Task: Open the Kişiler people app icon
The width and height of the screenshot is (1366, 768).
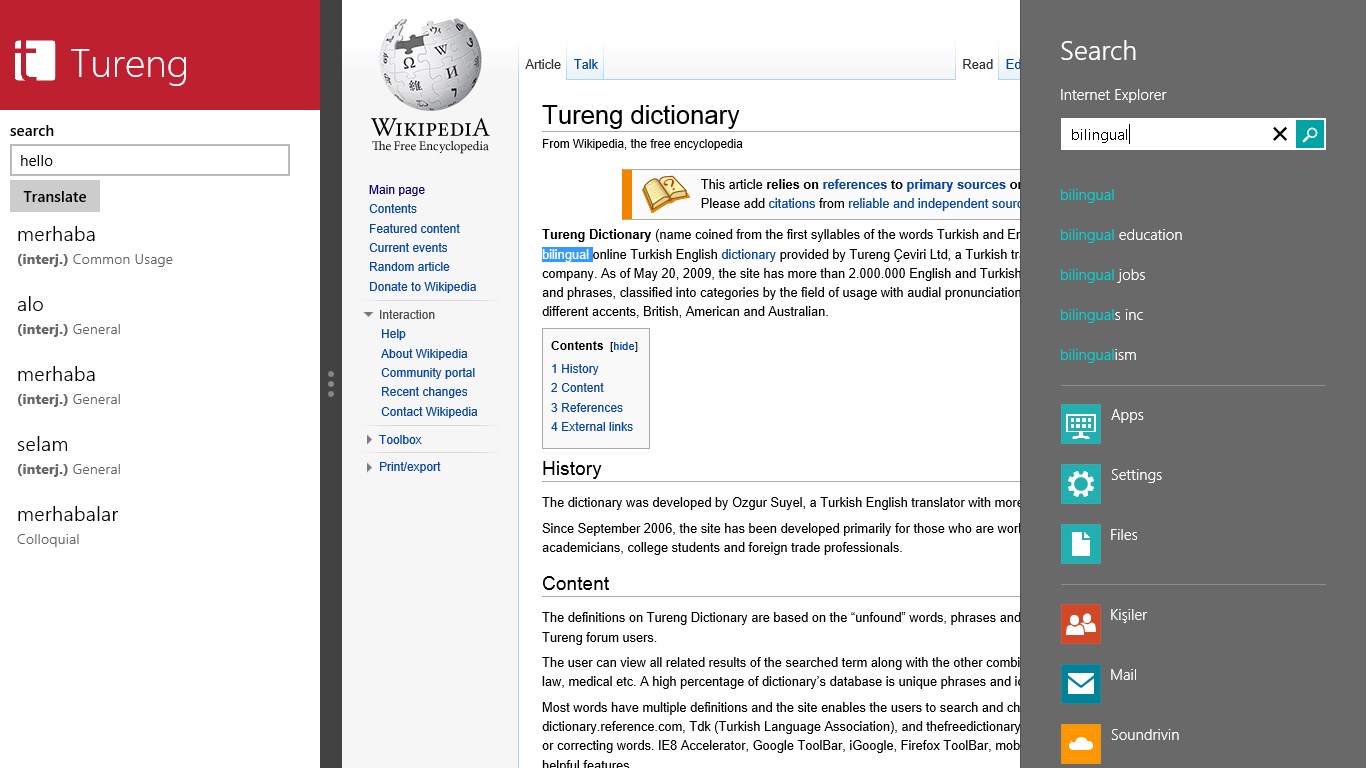Action: (x=1080, y=624)
